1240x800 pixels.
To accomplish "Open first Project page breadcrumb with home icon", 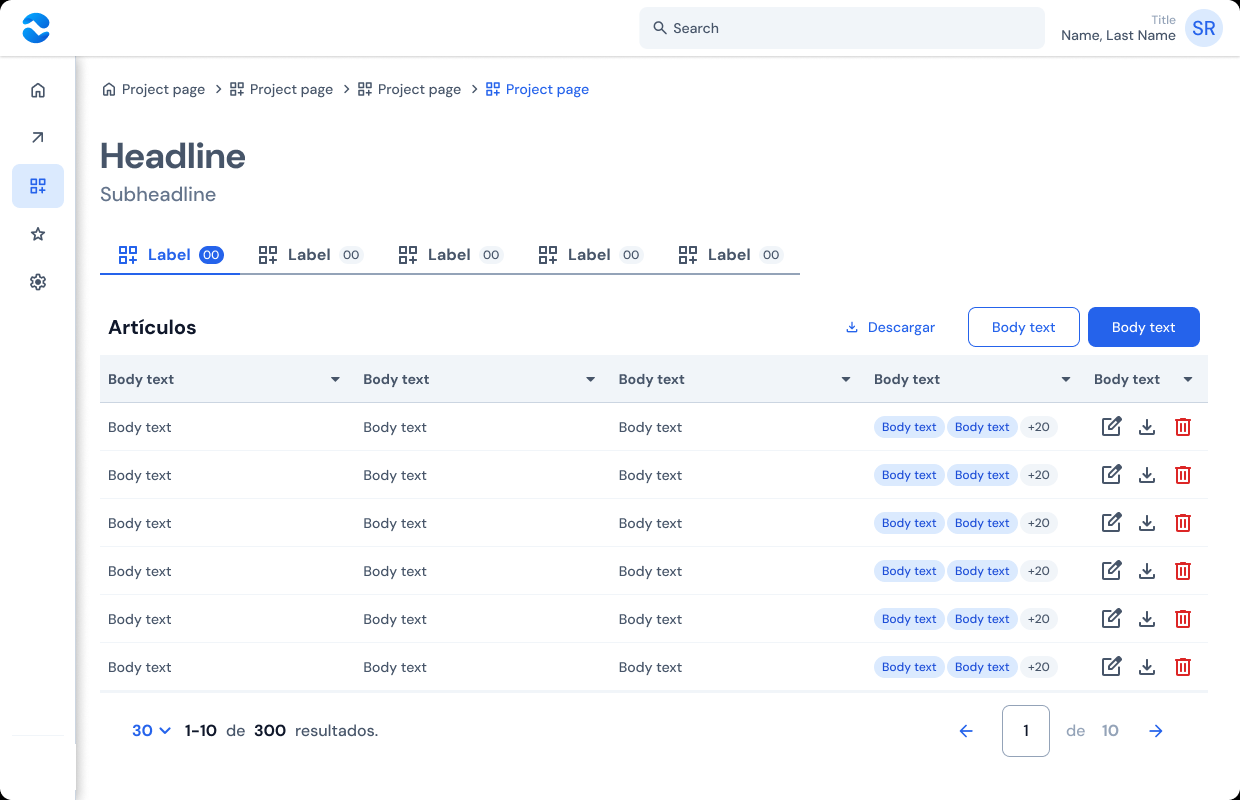I will (153, 89).
